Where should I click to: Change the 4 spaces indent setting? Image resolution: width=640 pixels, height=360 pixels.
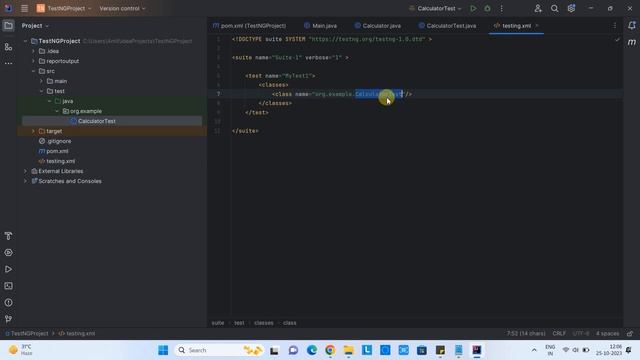point(607,333)
